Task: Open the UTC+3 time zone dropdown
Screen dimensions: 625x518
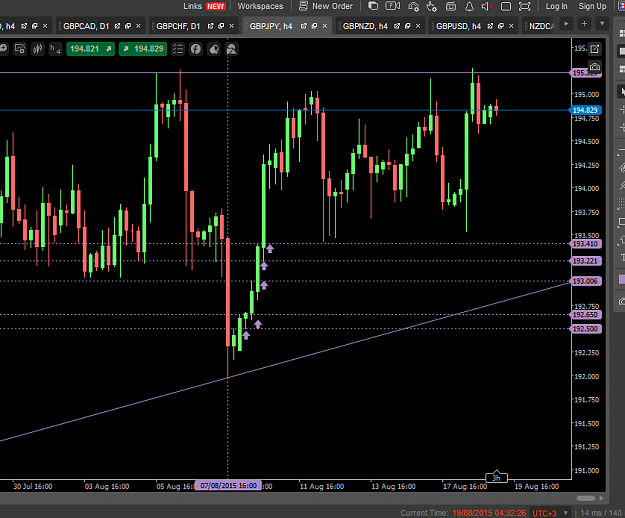Action: 550,513
